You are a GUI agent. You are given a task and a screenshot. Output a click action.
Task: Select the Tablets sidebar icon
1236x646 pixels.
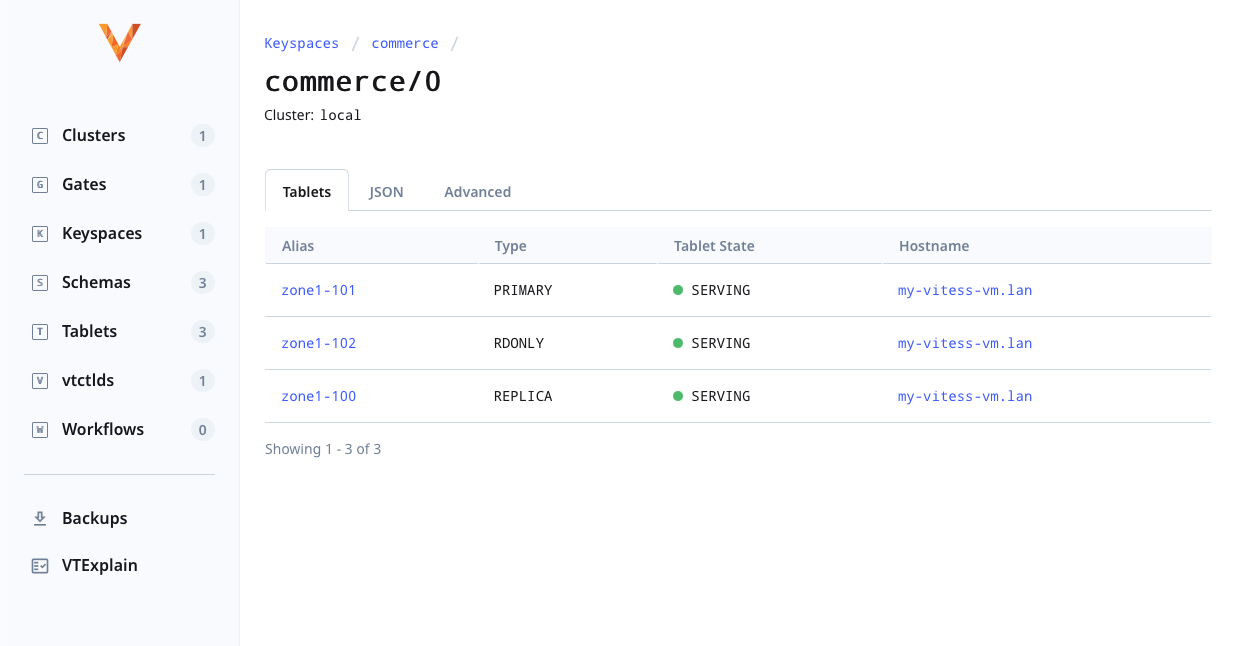pos(39,331)
